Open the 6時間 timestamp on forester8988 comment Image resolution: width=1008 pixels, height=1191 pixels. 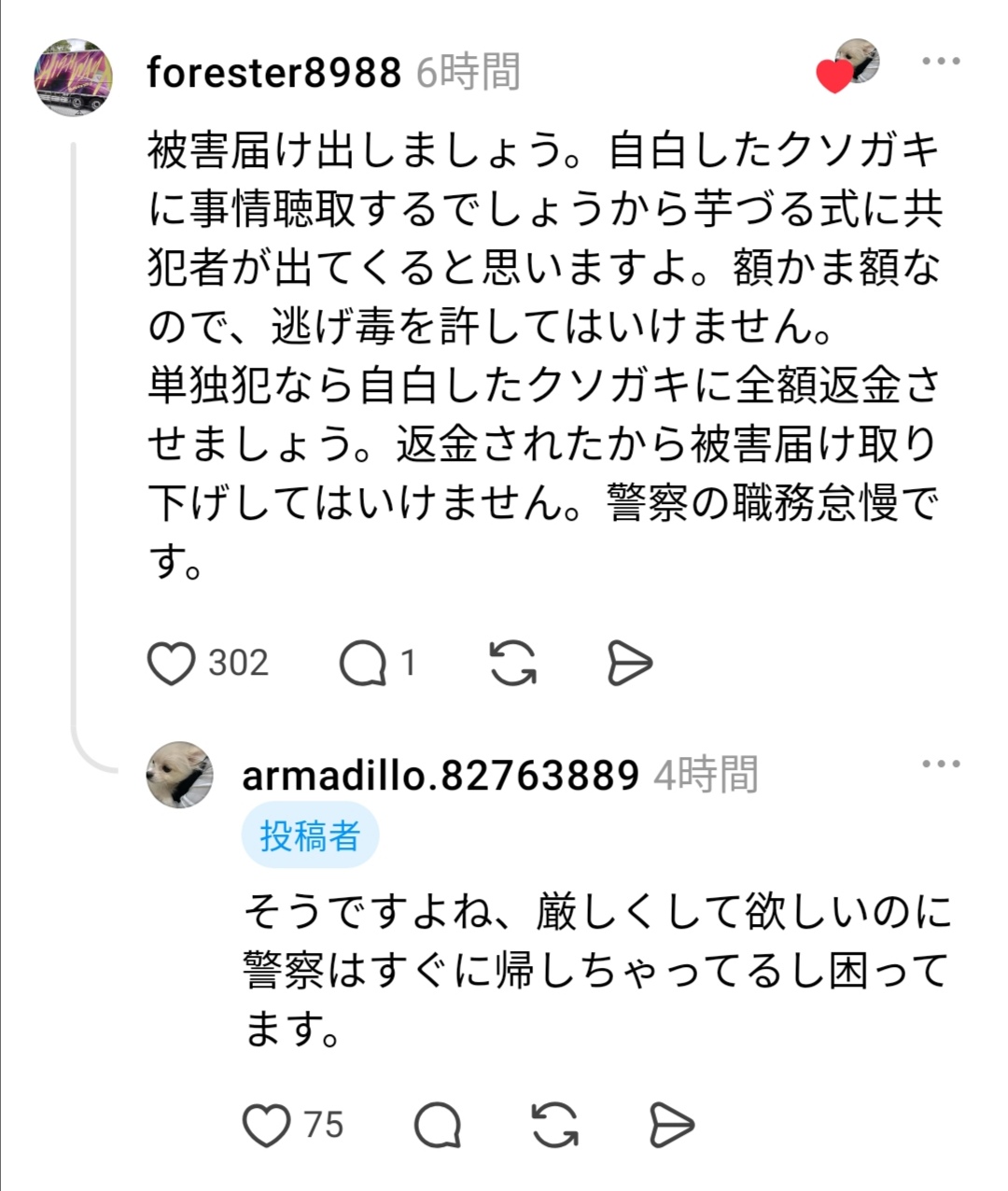(468, 72)
